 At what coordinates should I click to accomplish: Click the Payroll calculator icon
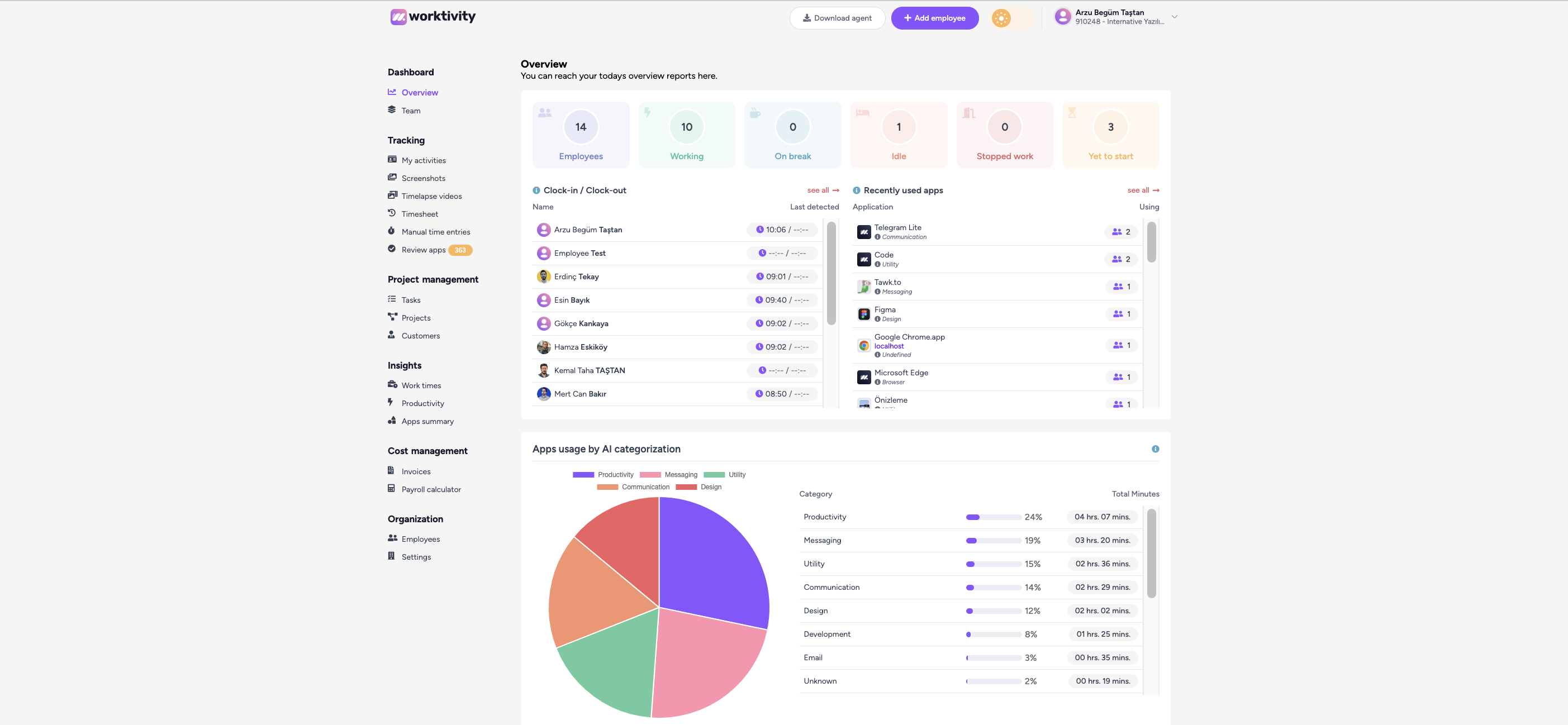391,488
